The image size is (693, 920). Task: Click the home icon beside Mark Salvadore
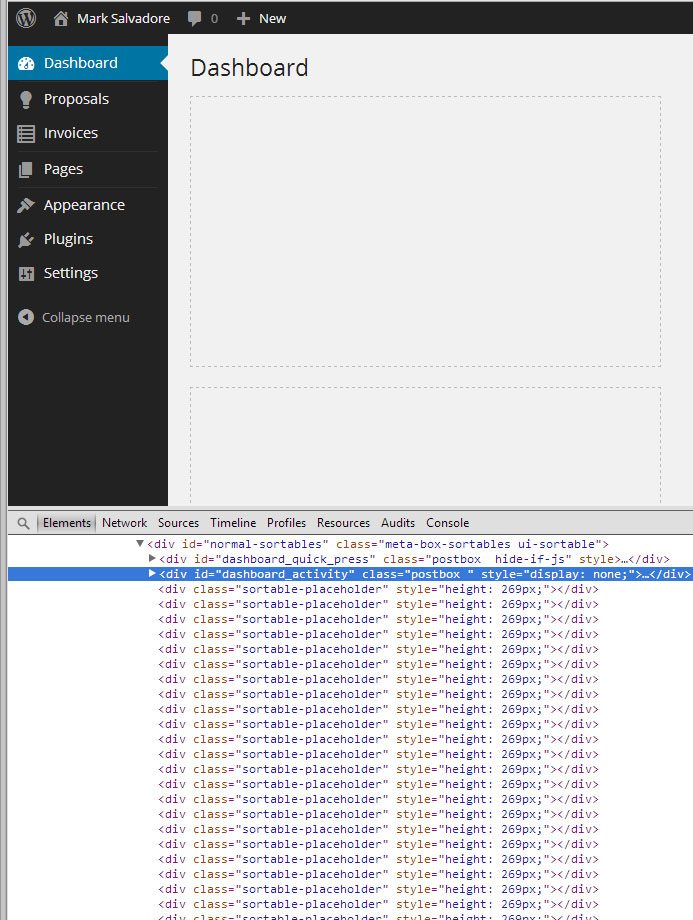pos(61,18)
